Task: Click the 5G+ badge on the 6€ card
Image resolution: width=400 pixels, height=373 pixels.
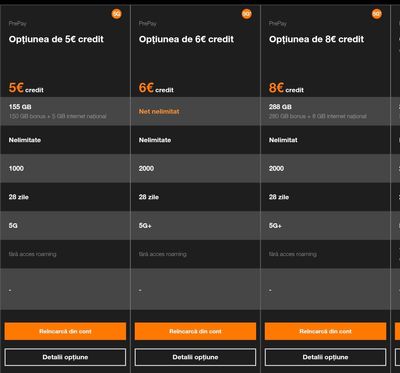Action: pyautogui.click(x=247, y=14)
